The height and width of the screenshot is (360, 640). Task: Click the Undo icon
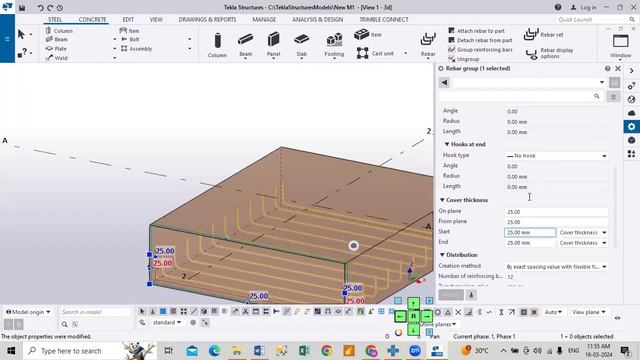(x=40, y=7)
